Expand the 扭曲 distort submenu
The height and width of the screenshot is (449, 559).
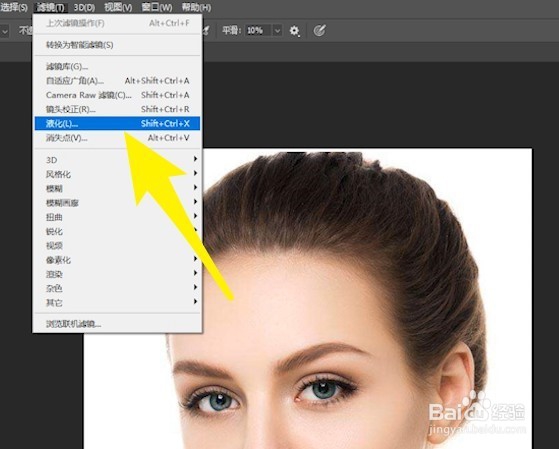(117, 217)
